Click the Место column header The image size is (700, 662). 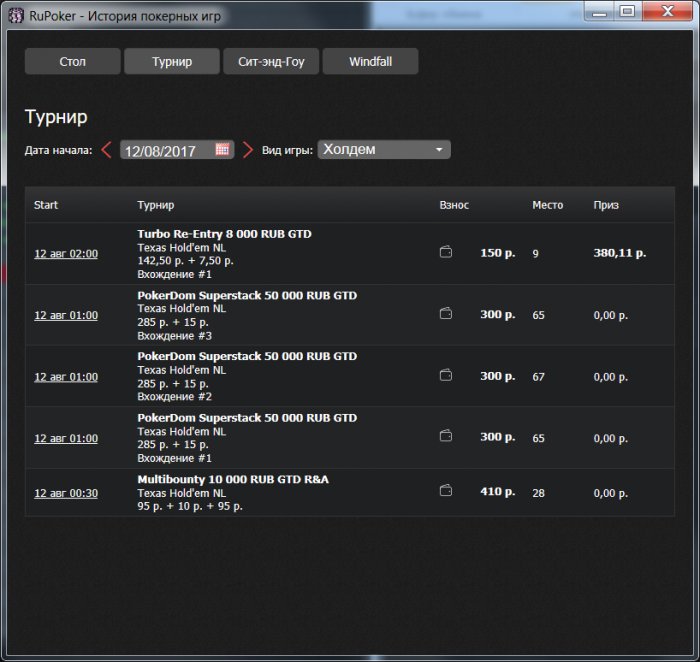[547, 205]
